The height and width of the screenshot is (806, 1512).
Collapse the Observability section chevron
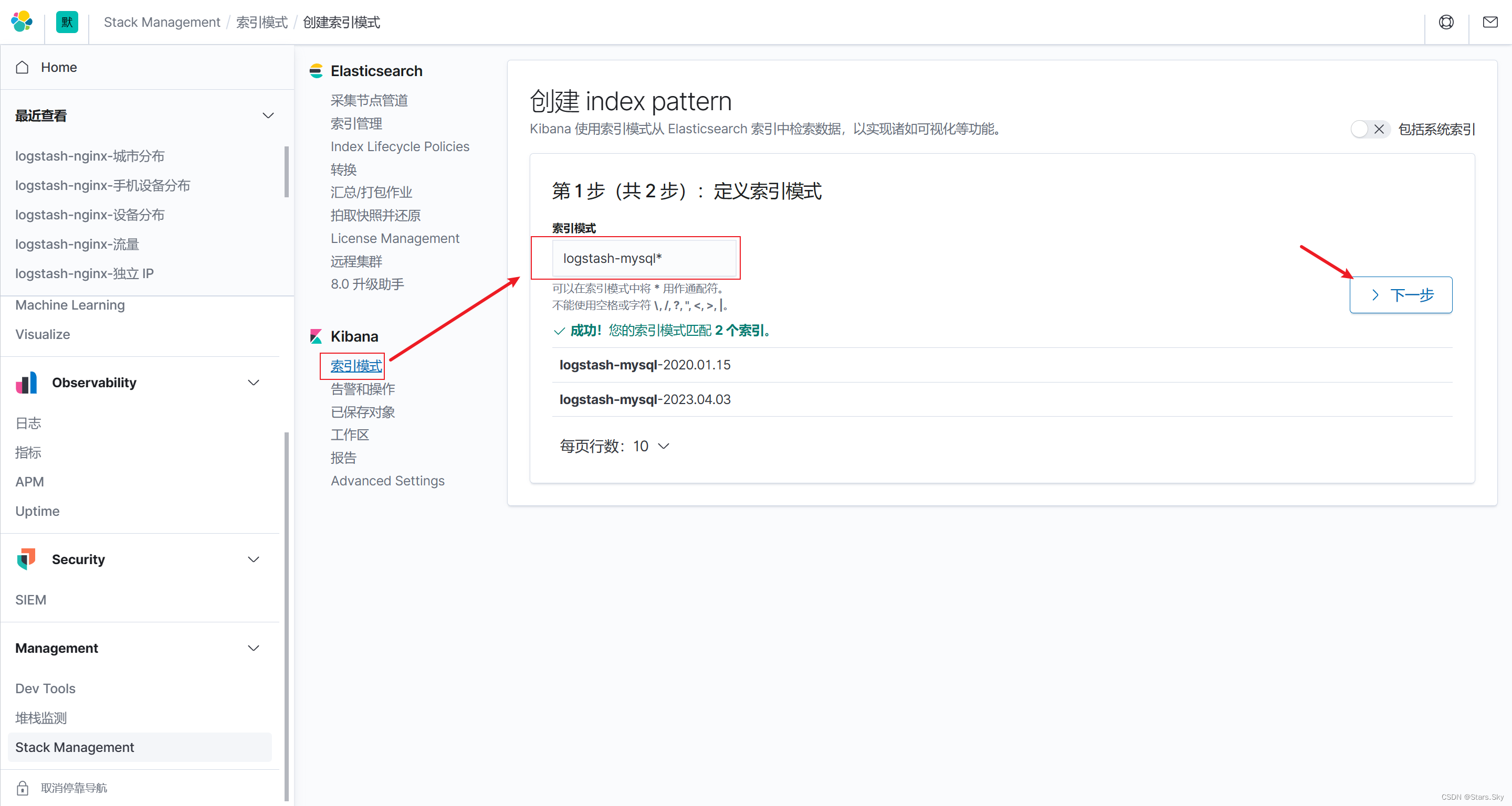254,383
